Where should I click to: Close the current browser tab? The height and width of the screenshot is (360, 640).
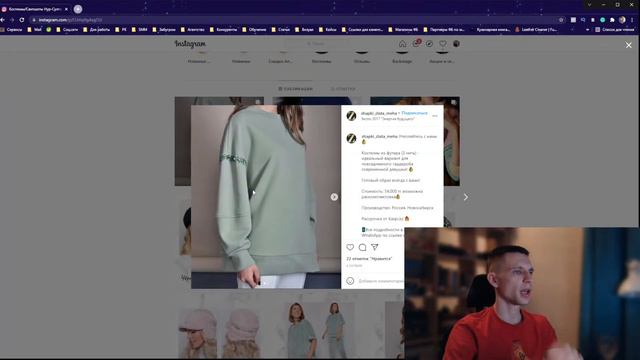point(66,9)
